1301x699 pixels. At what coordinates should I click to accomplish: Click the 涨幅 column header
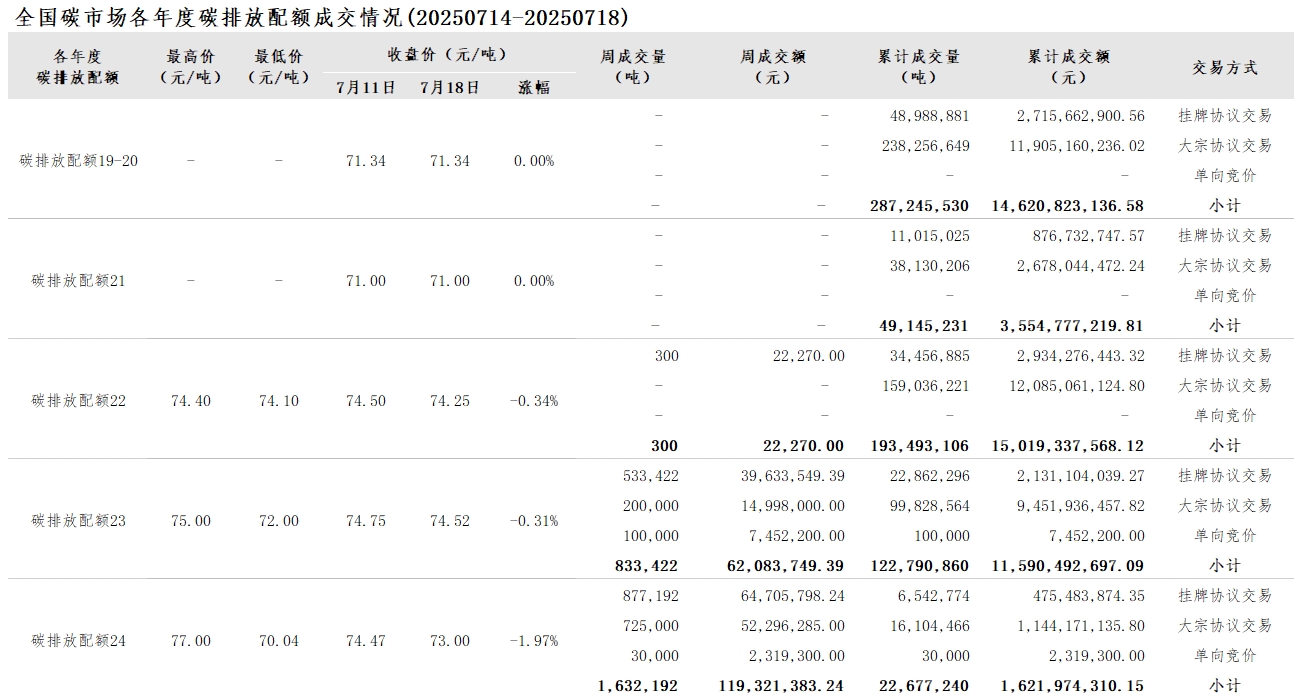click(x=533, y=87)
